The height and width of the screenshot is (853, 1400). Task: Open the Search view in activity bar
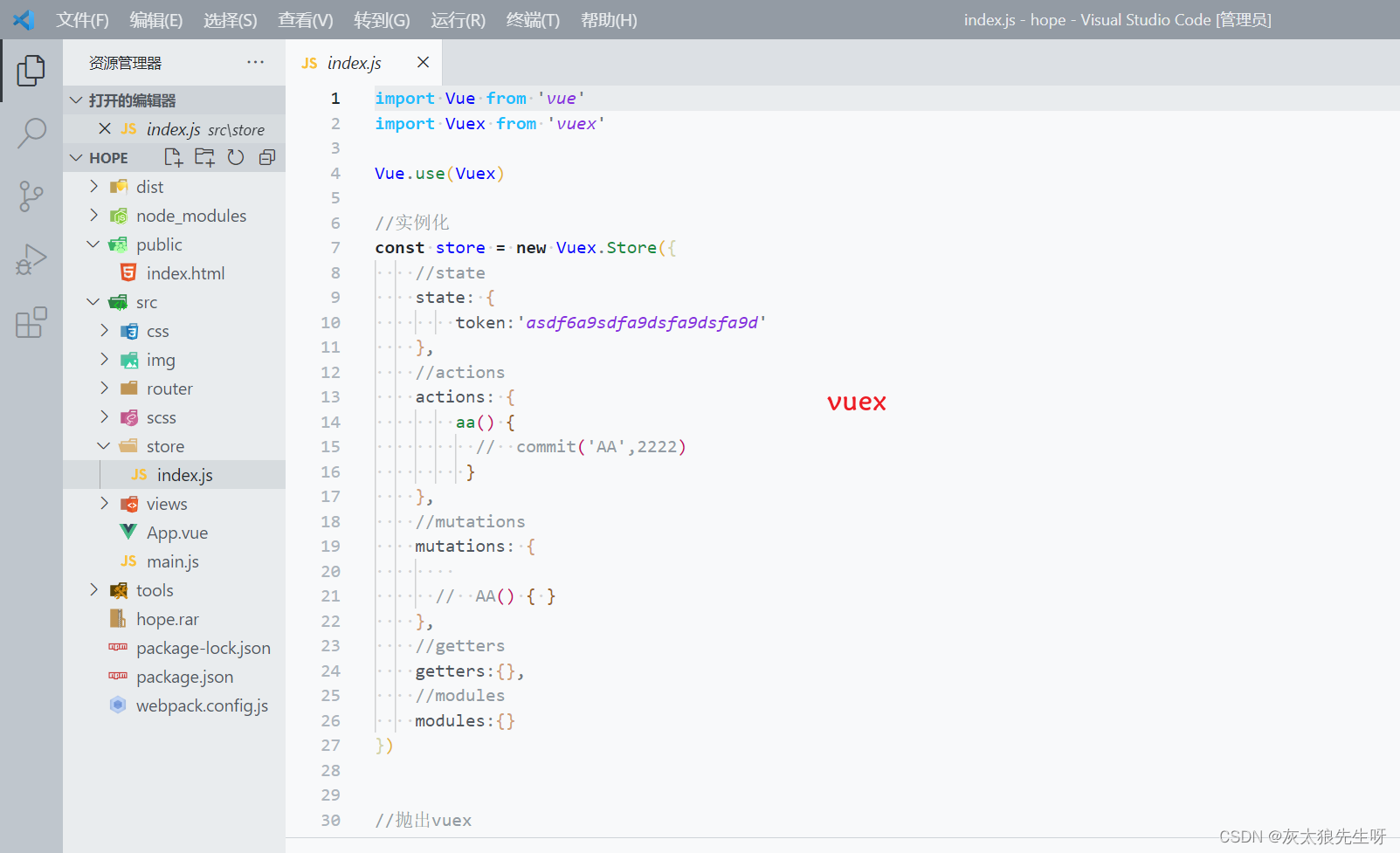31,134
